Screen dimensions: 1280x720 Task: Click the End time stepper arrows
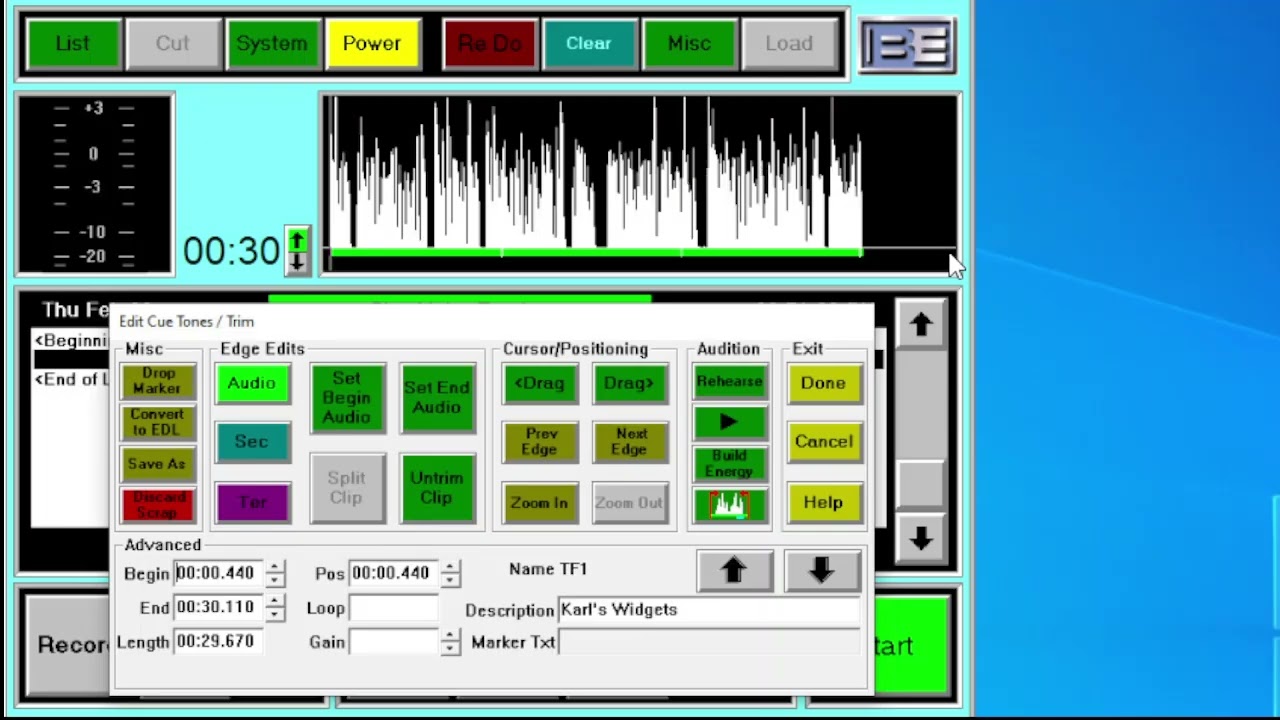275,607
